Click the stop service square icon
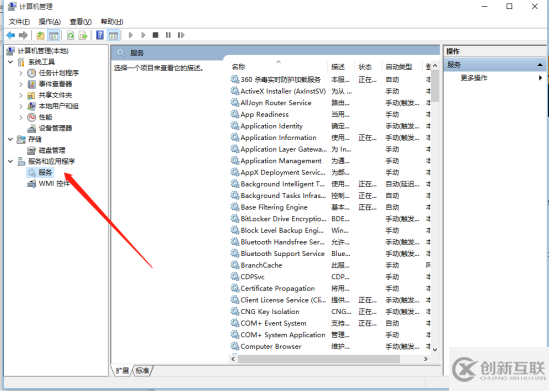 (155, 35)
